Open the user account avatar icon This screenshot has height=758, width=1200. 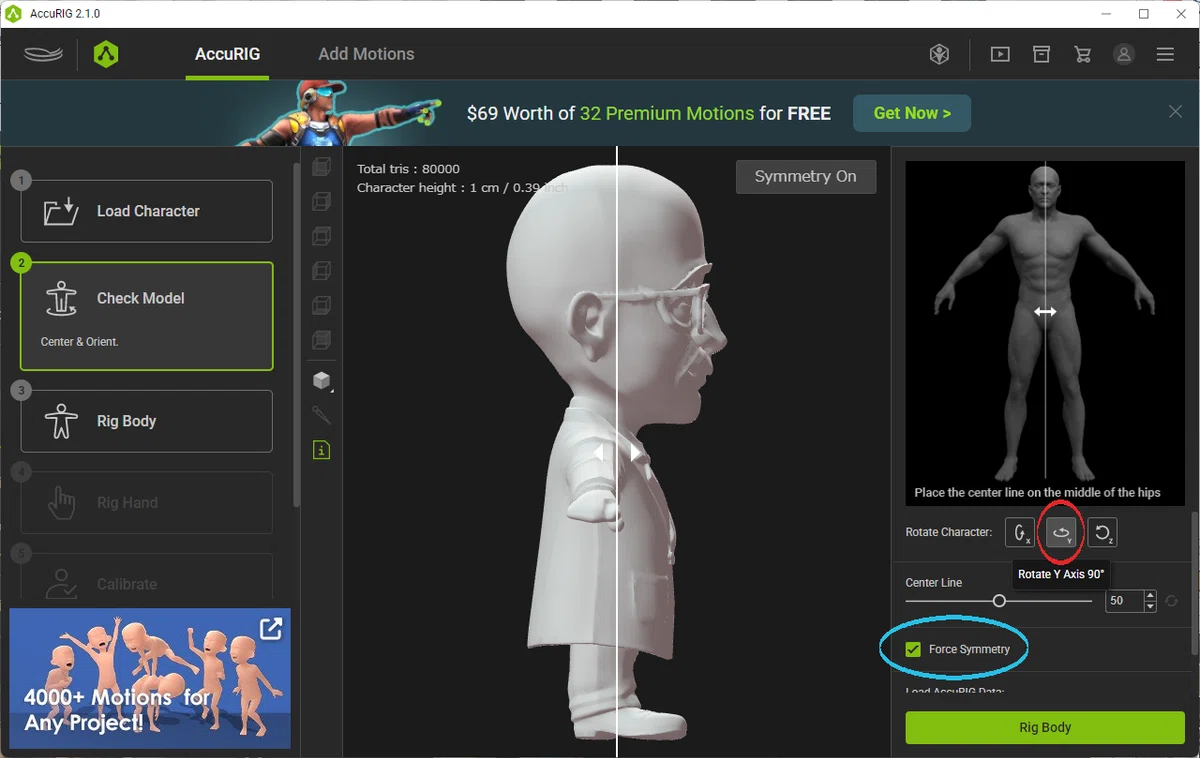(1124, 54)
